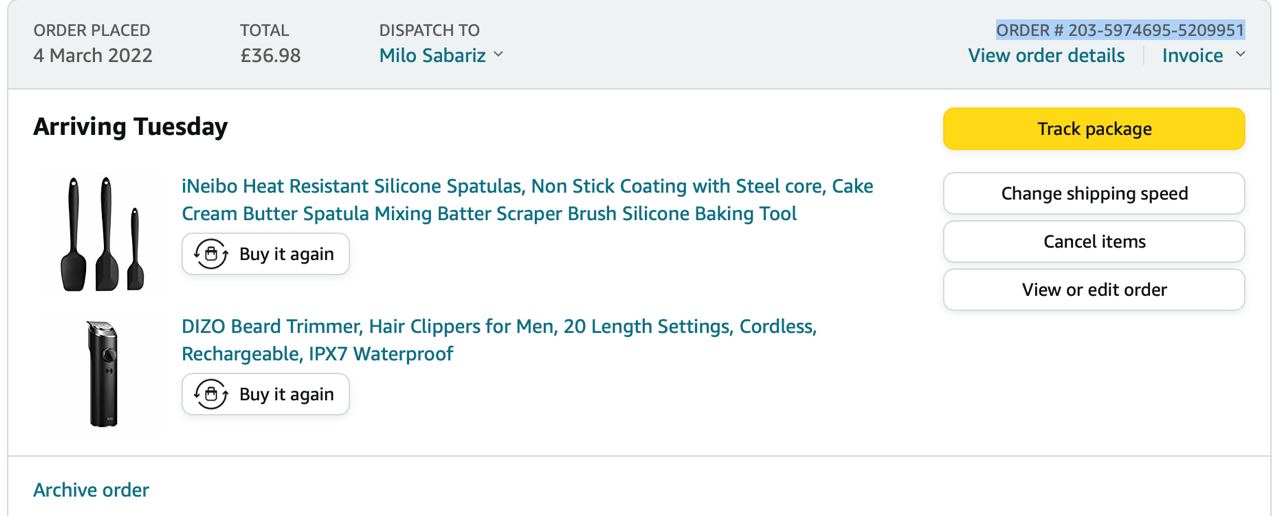Select the Cancel items button
Image resolution: width=1280 pixels, height=516 pixels.
click(1094, 241)
